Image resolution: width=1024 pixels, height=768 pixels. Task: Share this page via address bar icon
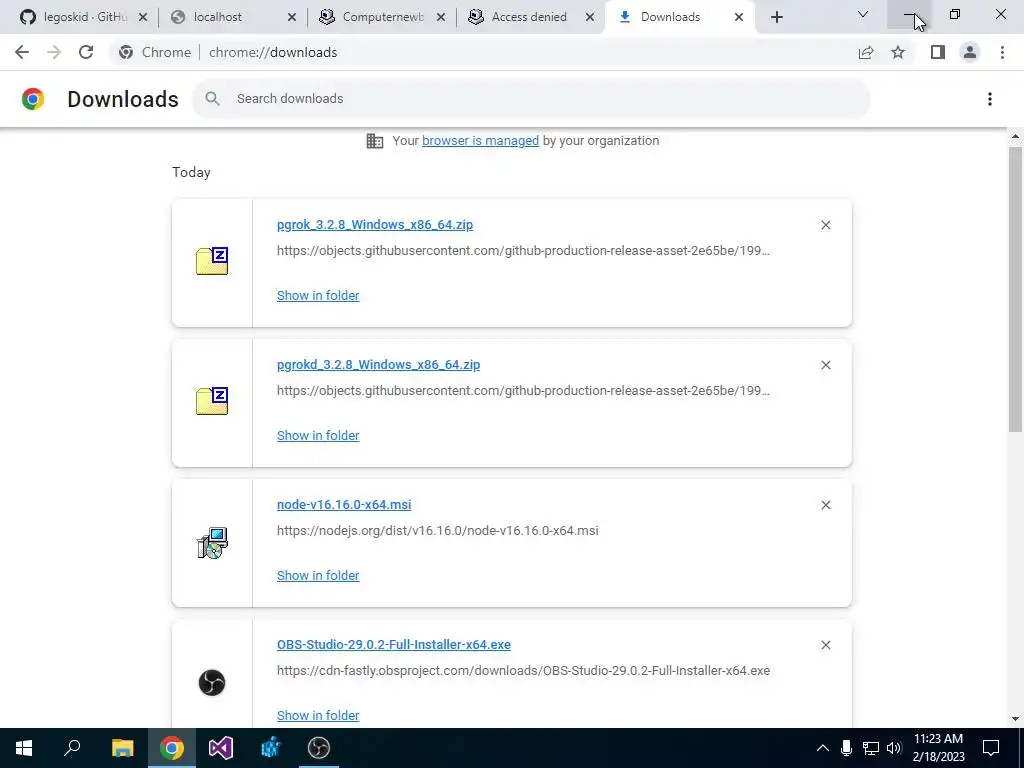coord(866,52)
